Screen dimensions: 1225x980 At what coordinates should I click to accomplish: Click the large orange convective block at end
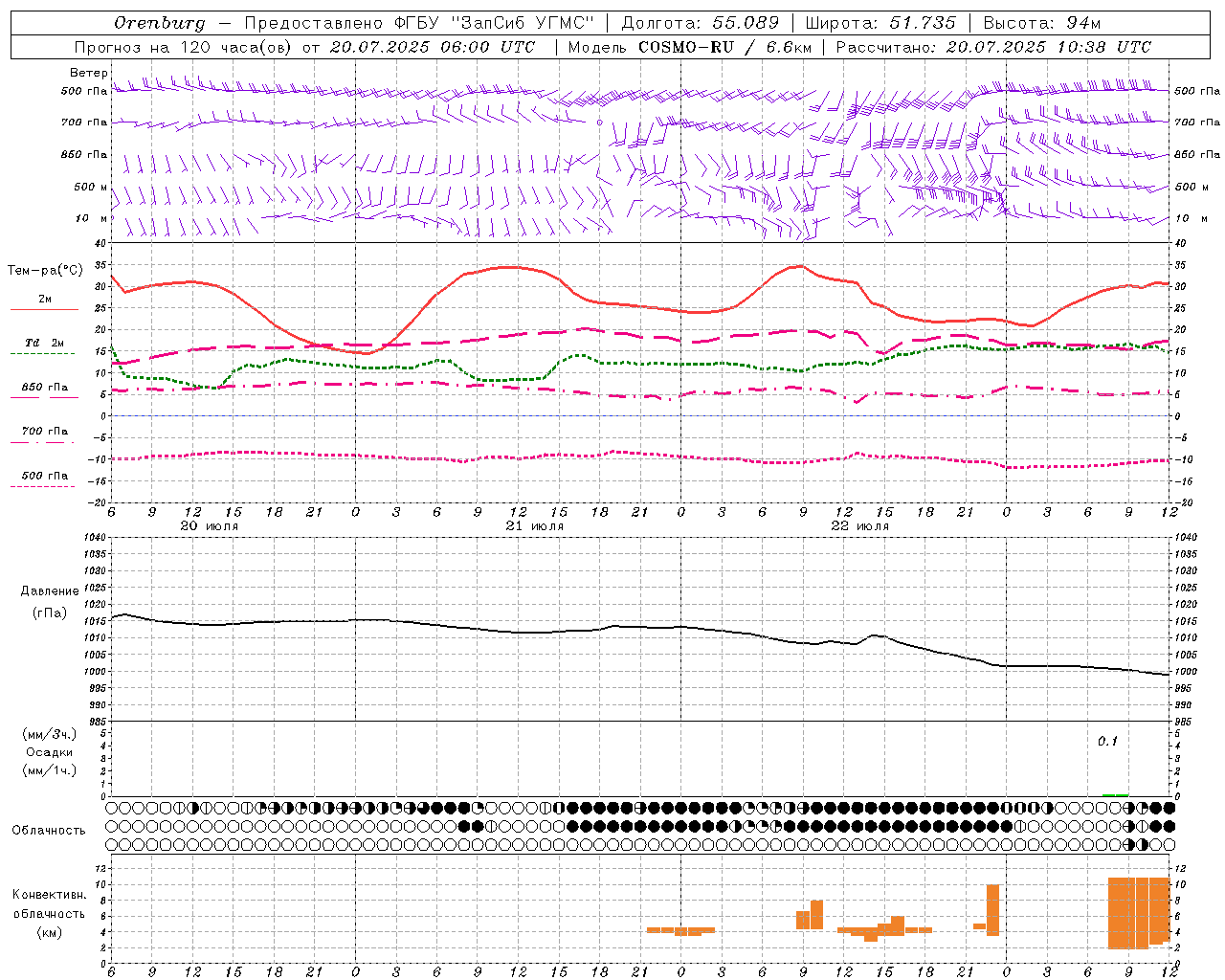tap(1139, 912)
